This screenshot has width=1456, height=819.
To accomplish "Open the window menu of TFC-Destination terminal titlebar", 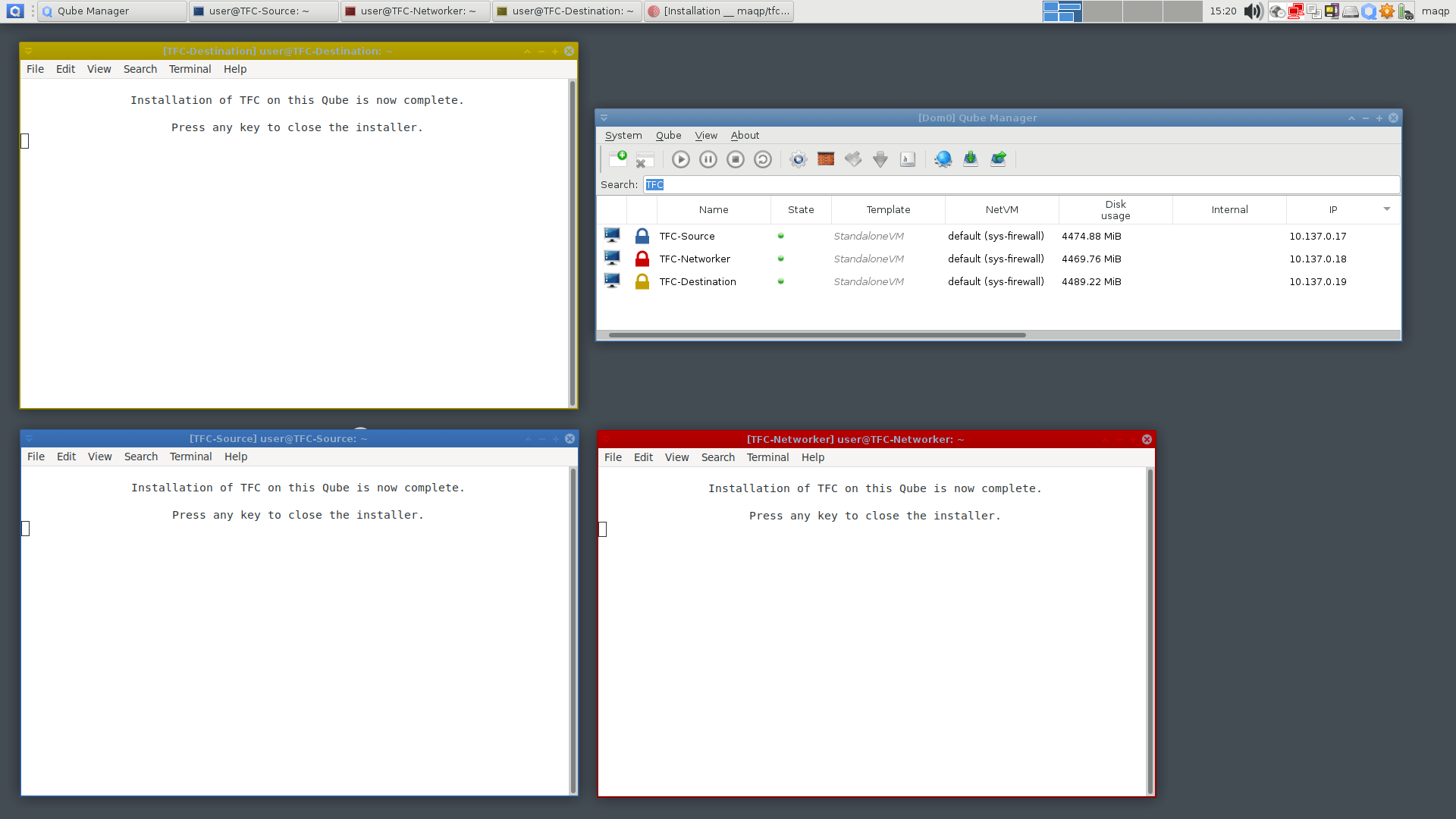I will (x=29, y=52).
